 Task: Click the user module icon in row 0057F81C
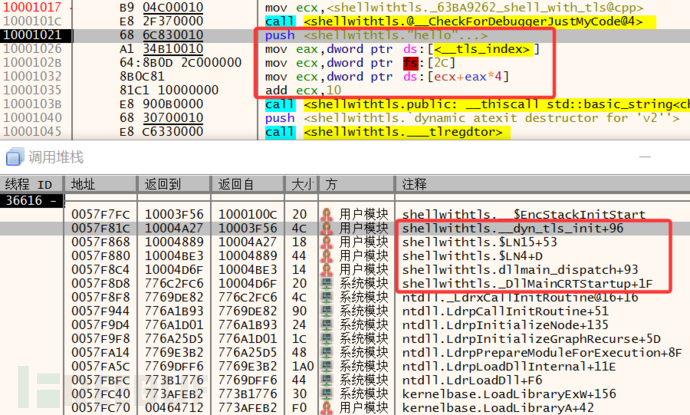(x=327, y=228)
